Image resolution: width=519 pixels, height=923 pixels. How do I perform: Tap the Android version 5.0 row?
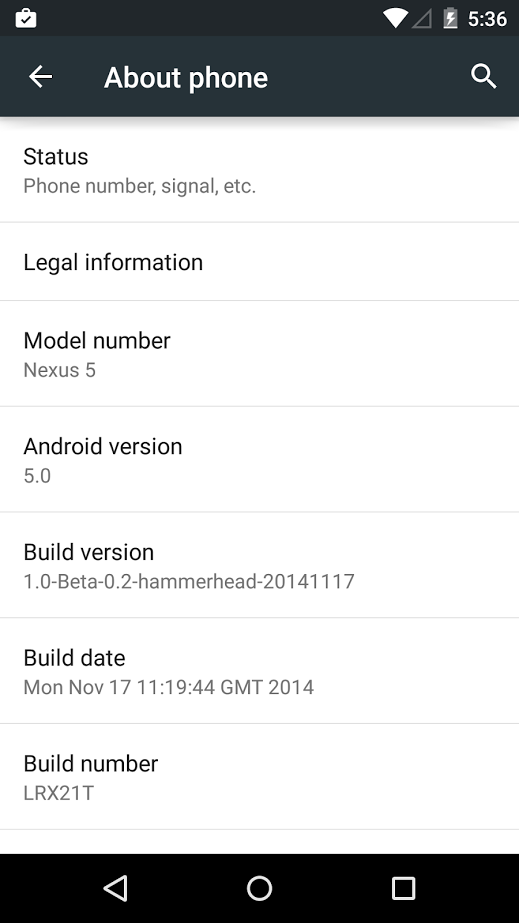pyautogui.click(x=260, y=460)
